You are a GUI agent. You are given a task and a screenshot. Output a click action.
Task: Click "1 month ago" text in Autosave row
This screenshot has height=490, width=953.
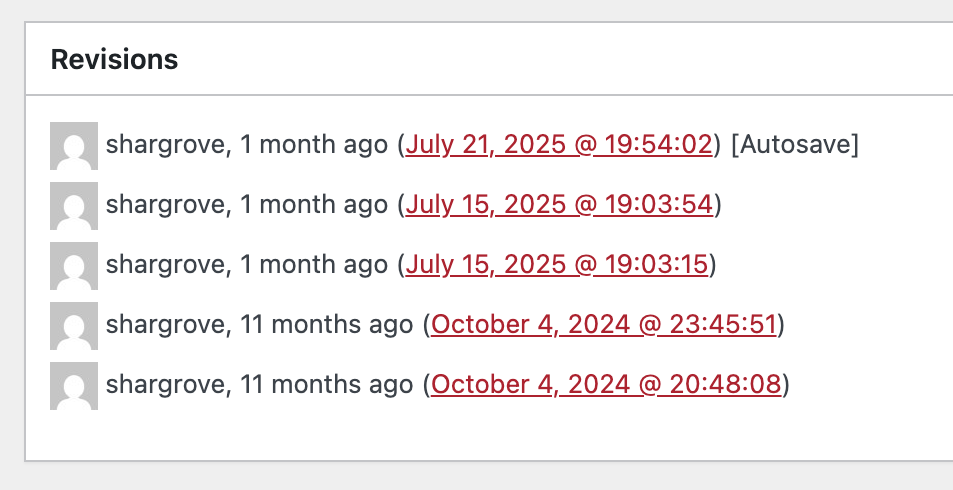314,146
